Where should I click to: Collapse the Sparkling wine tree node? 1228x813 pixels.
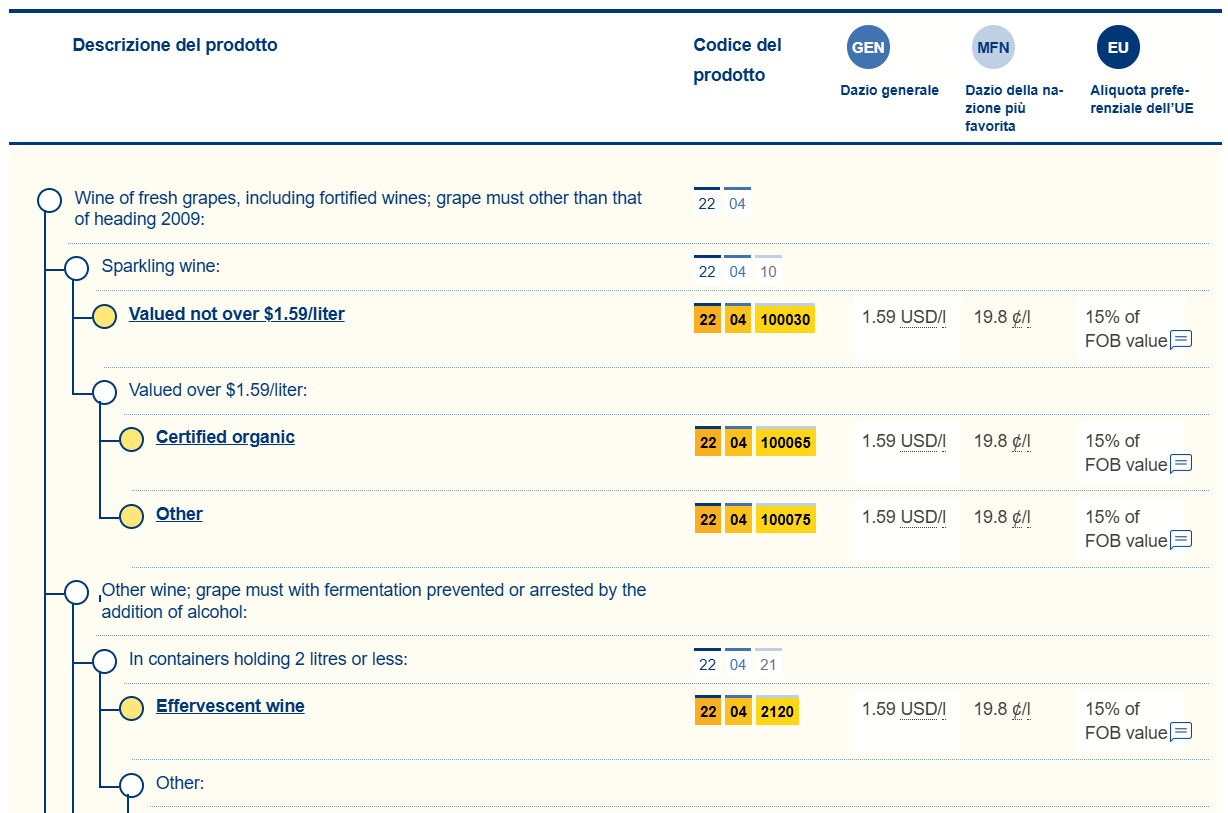[77, 268]
